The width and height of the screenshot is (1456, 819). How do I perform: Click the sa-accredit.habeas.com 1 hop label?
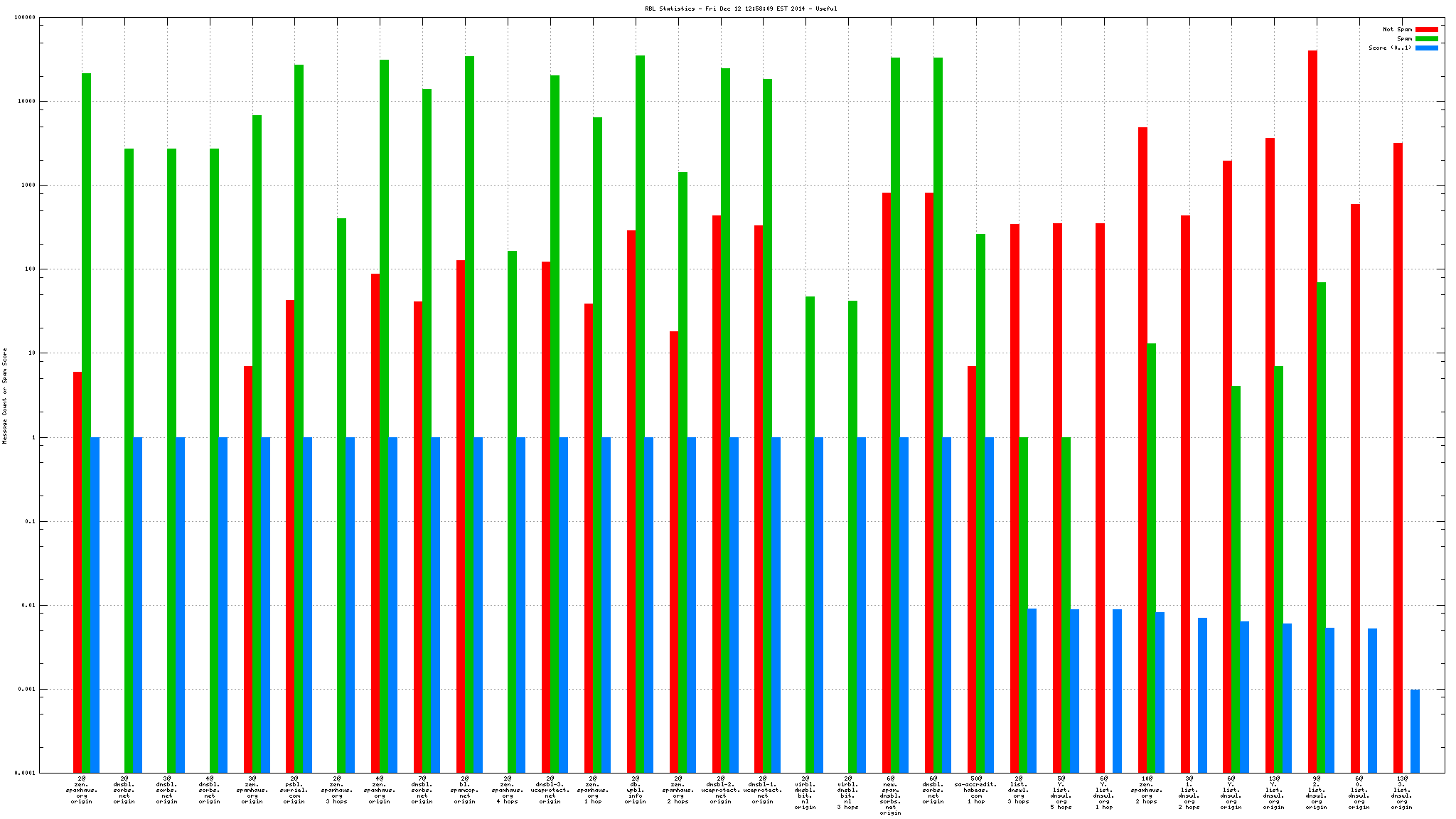click(x=976, y=790)
